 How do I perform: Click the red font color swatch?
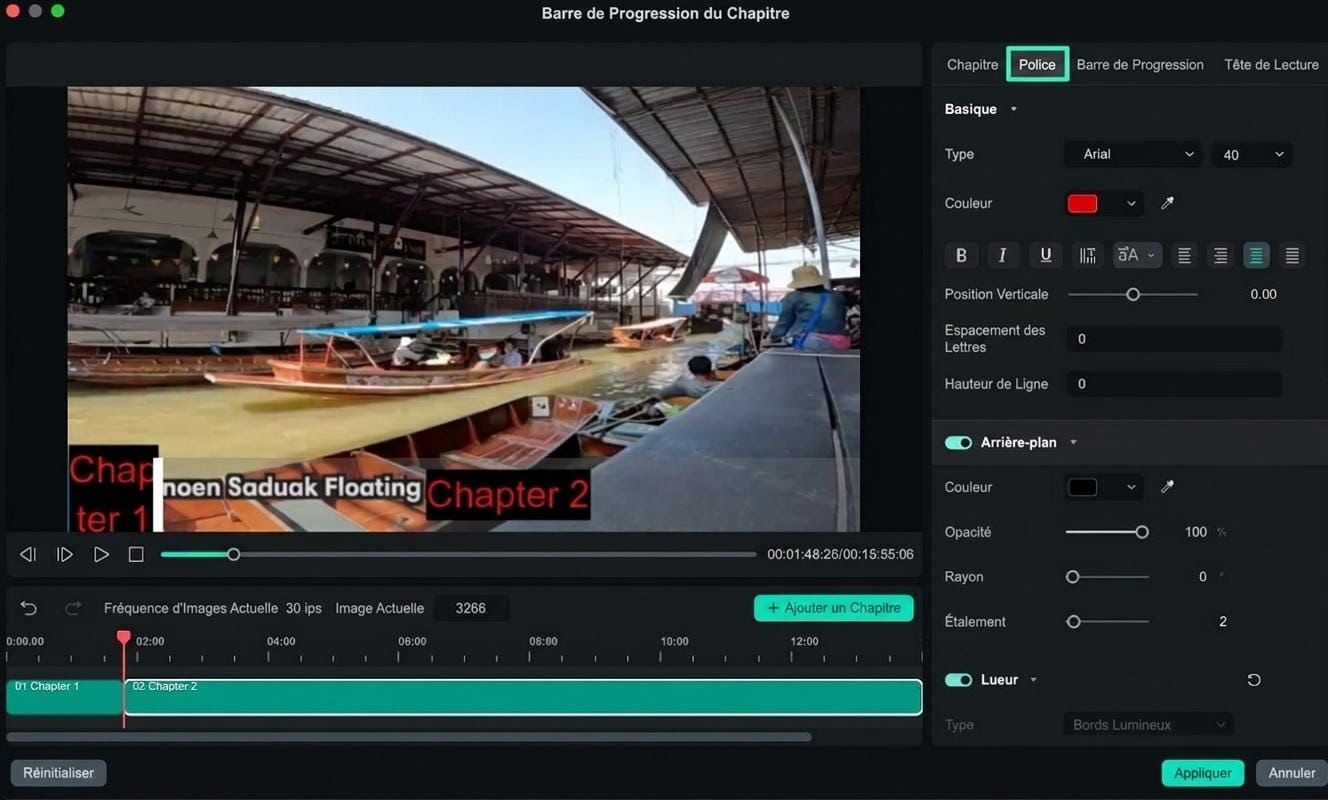[x=1083, y=203]
